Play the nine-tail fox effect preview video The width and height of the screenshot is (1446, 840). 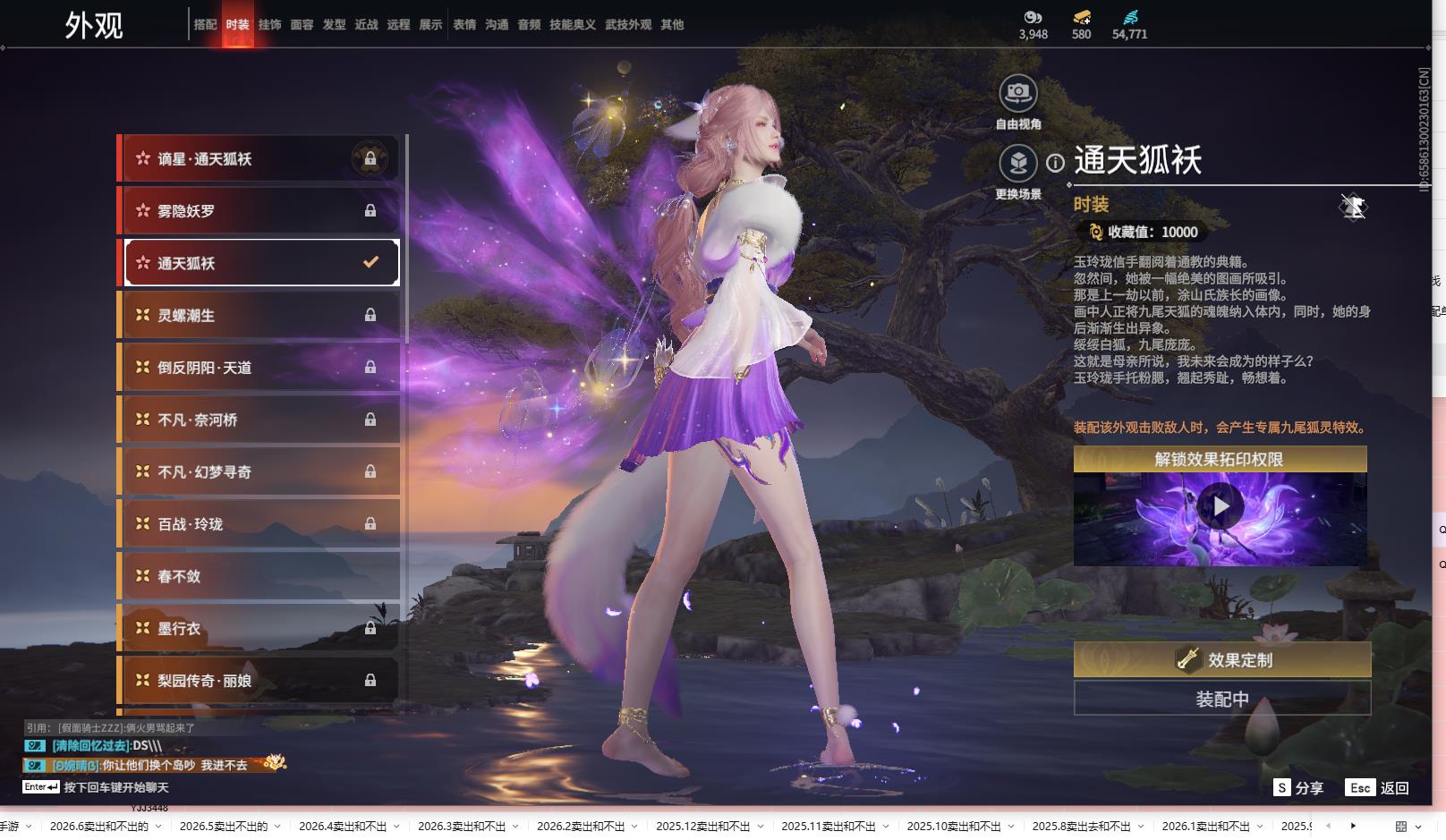1221,506
